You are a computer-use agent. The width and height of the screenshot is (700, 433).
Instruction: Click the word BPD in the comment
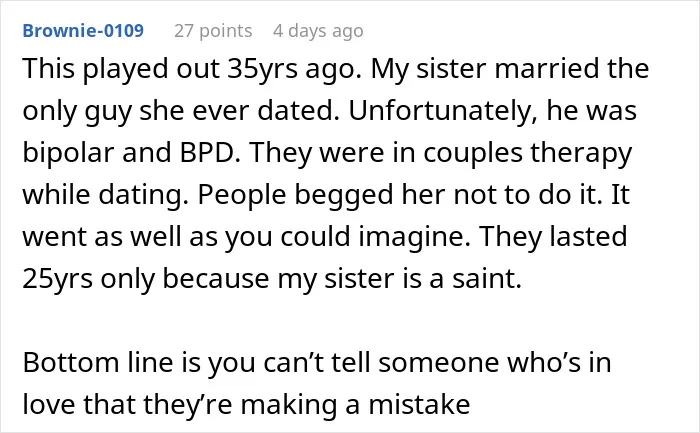210,152
